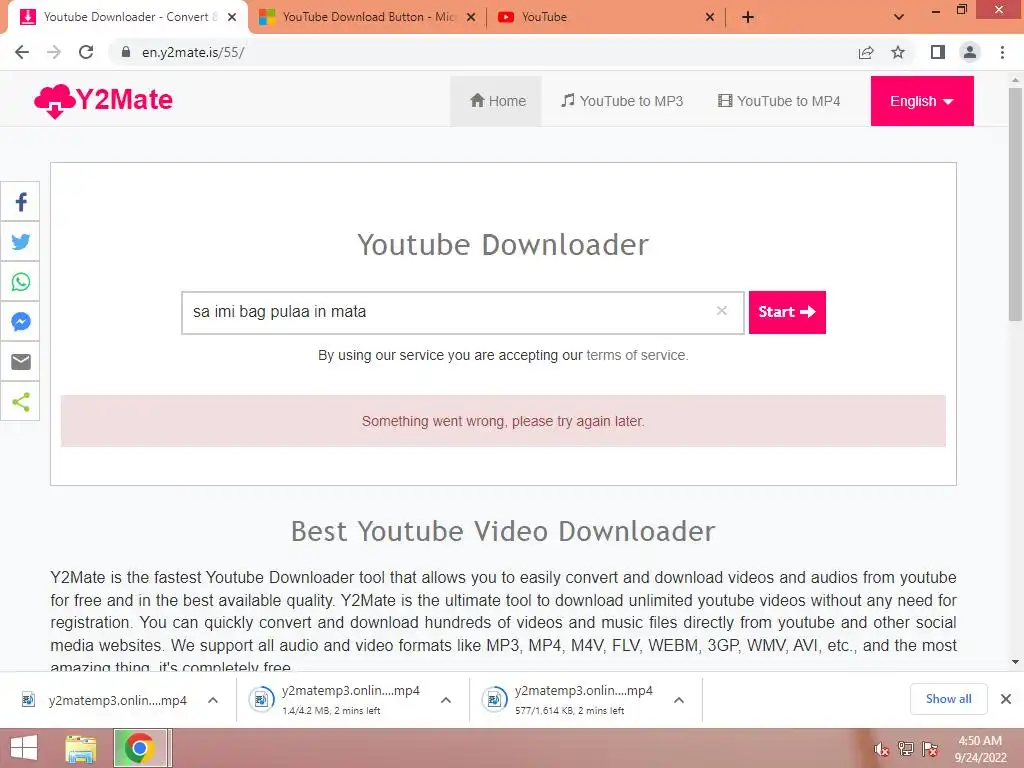Click the Start button

click(x=787, y=312)
